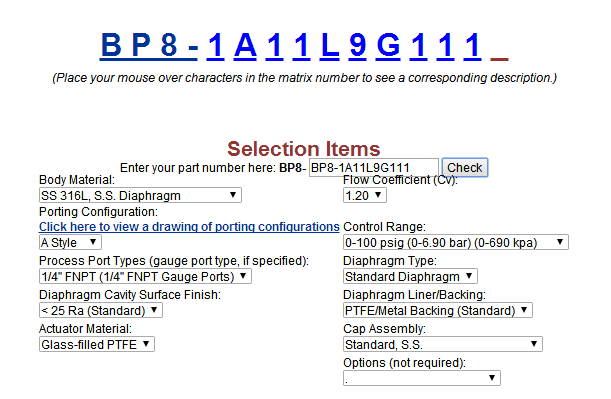Viewport: 611px width, 399px height.
Task: Click the BP8- prefix in matrix number
Action: 149,46
